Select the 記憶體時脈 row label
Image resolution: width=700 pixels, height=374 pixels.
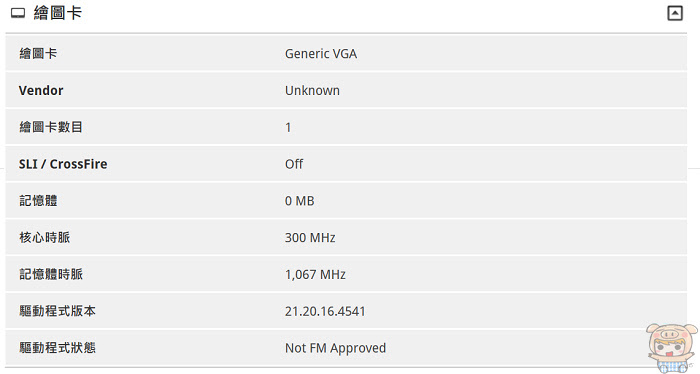pos(51,274)
